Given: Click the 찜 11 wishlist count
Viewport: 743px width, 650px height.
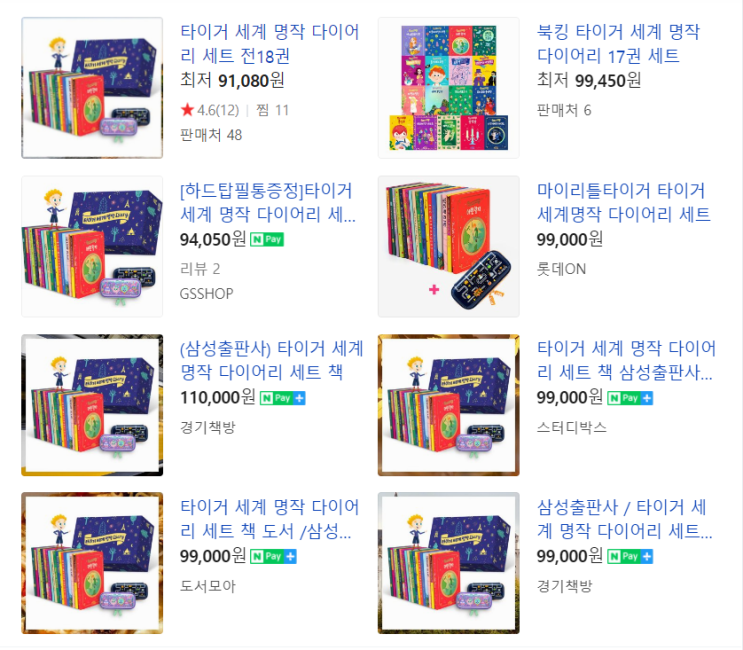Looking at the screenshot, I should coord(272,110).
